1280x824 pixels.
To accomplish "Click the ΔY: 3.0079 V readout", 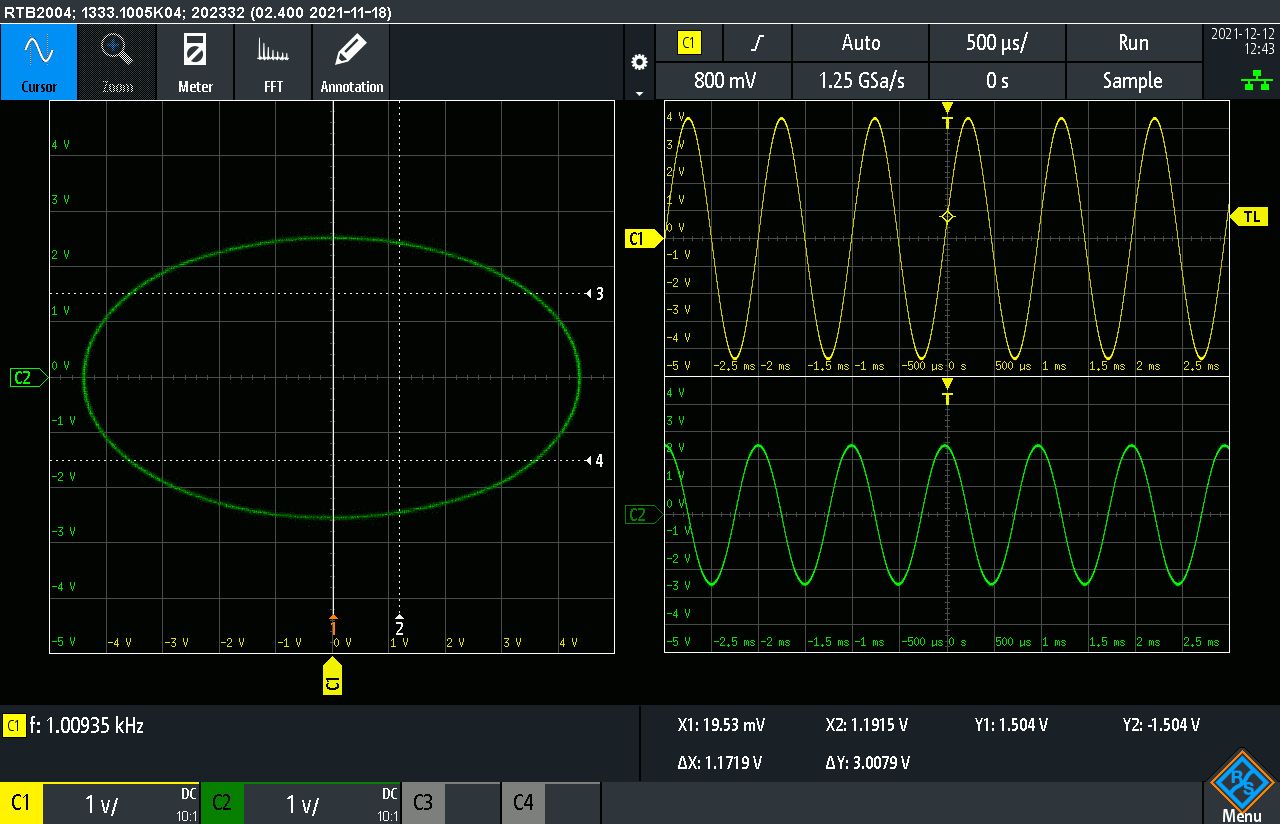I will pyautogui.click(x=867, y=763).
